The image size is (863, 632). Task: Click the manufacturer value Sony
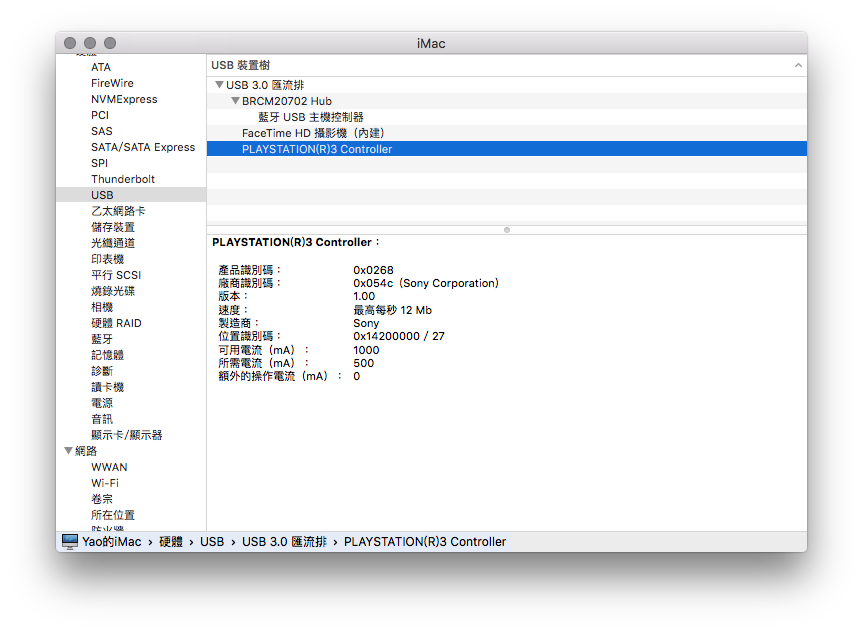pos(366,323)
